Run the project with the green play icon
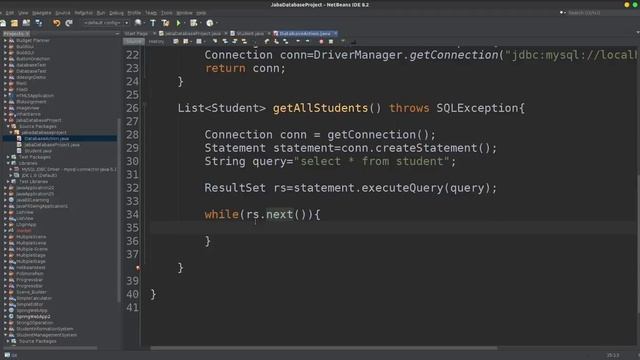This screenshot has height=360, width=640. point(178,23)
